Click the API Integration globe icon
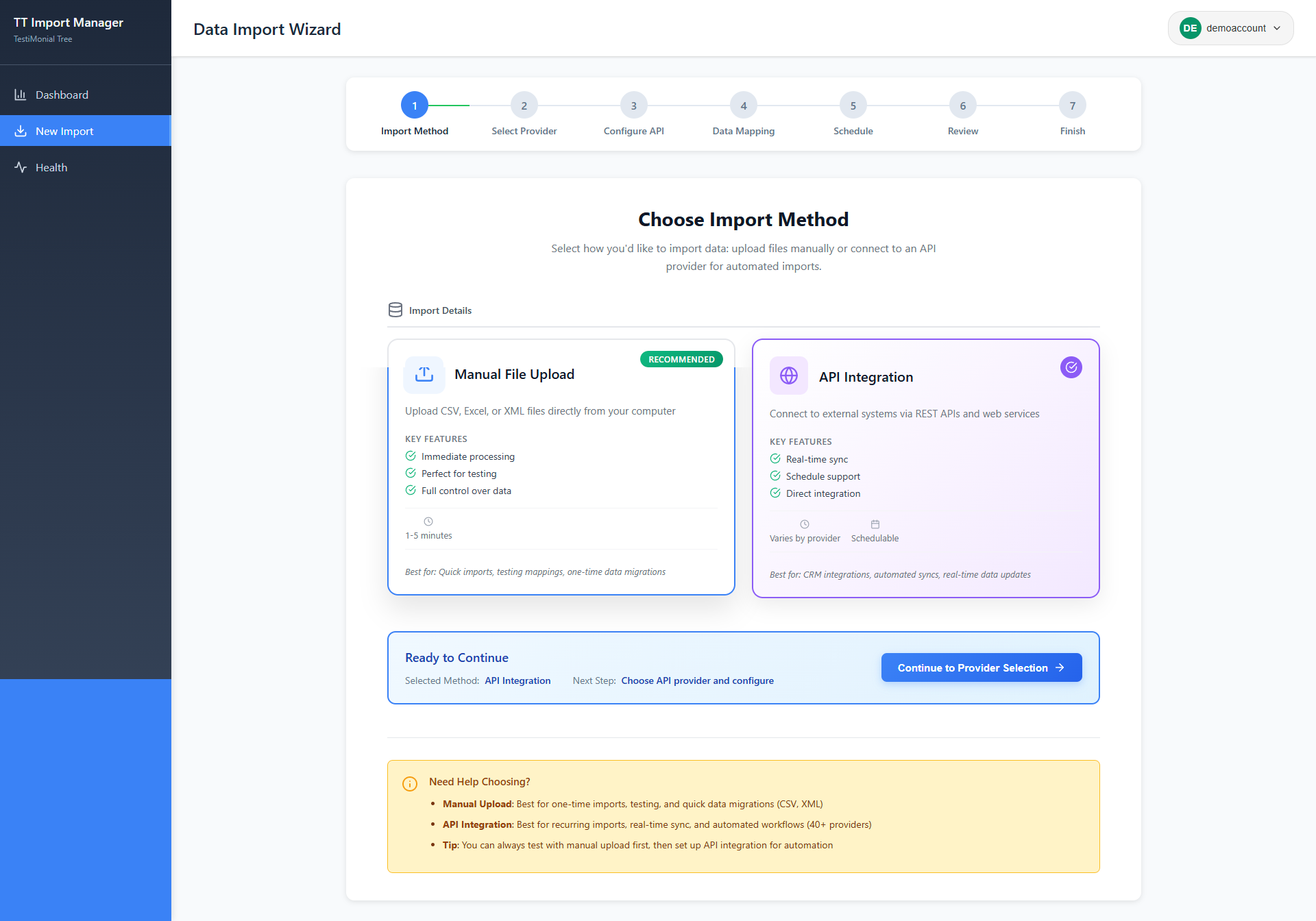Screen dimensions: 1316x921 (789, 376)
